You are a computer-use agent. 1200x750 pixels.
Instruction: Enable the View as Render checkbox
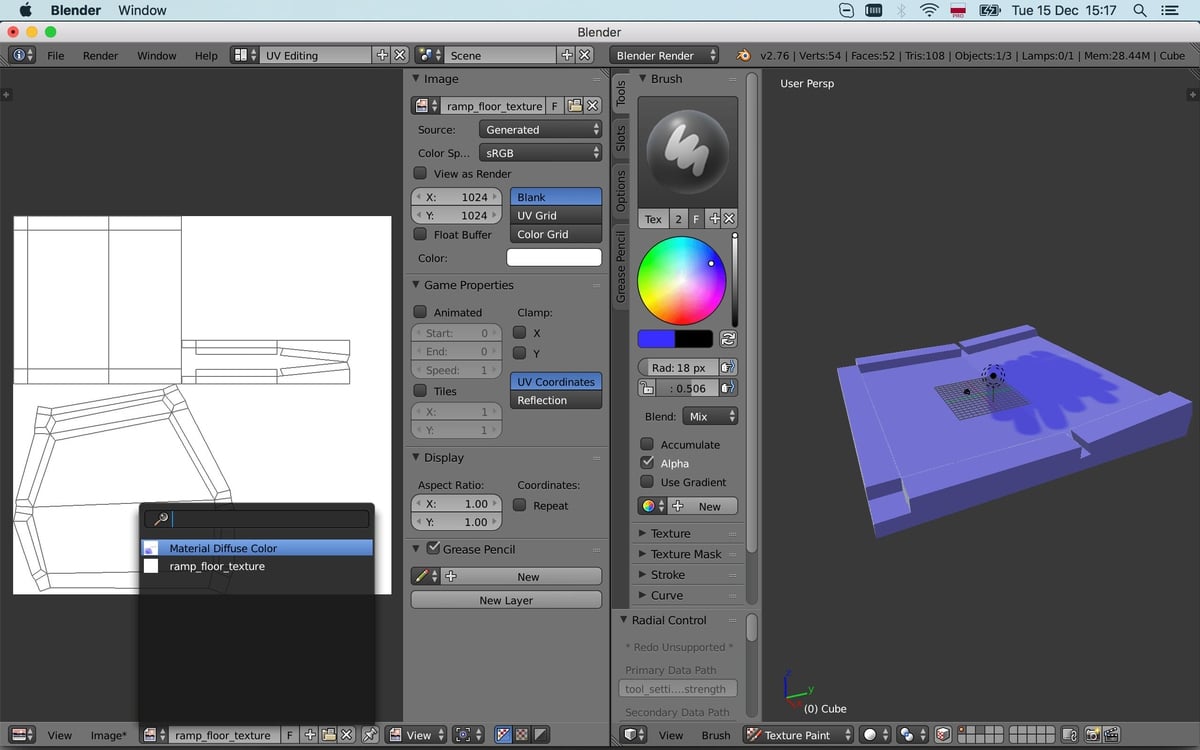click(x=419, y=173)
